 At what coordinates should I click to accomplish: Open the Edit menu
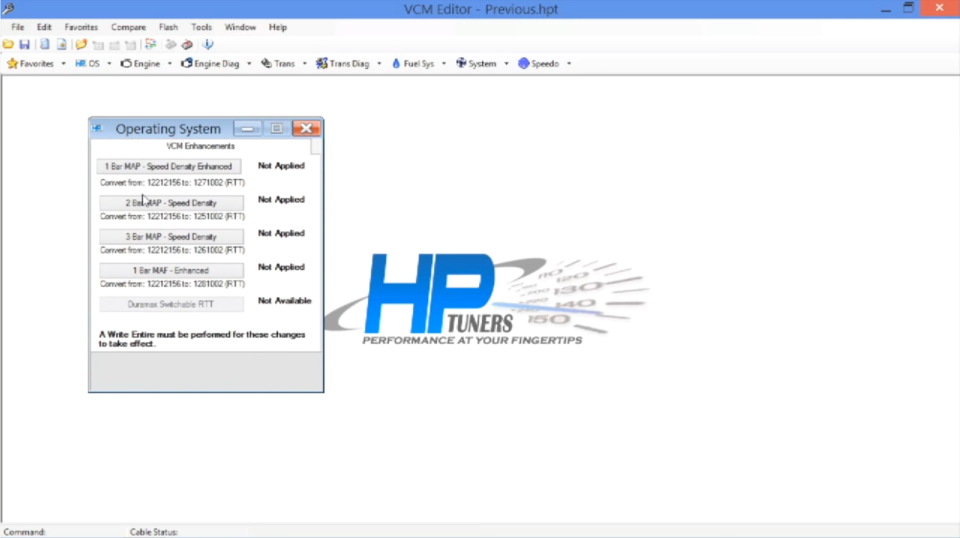(x=44, y=27)
